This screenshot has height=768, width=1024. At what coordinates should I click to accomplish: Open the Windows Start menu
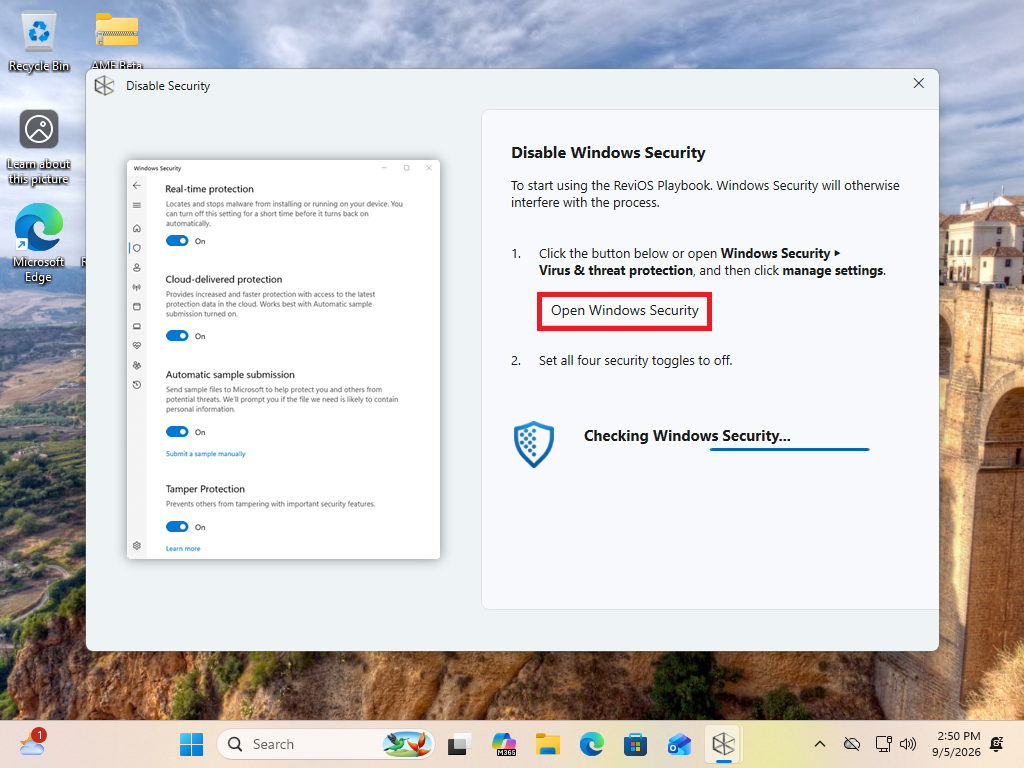click(x=191, y=744)
